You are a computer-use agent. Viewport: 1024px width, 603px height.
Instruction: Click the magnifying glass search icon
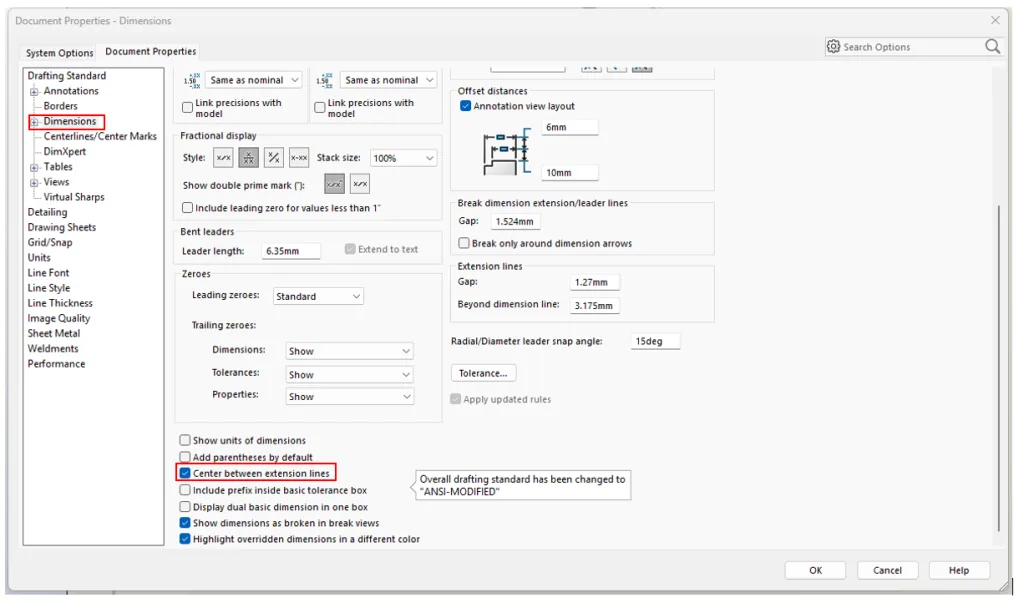[993, 46]
